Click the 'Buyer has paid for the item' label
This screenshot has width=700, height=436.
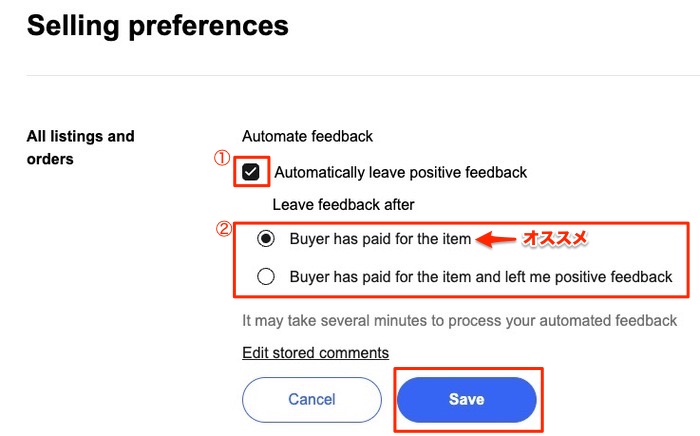click(380, 239)
